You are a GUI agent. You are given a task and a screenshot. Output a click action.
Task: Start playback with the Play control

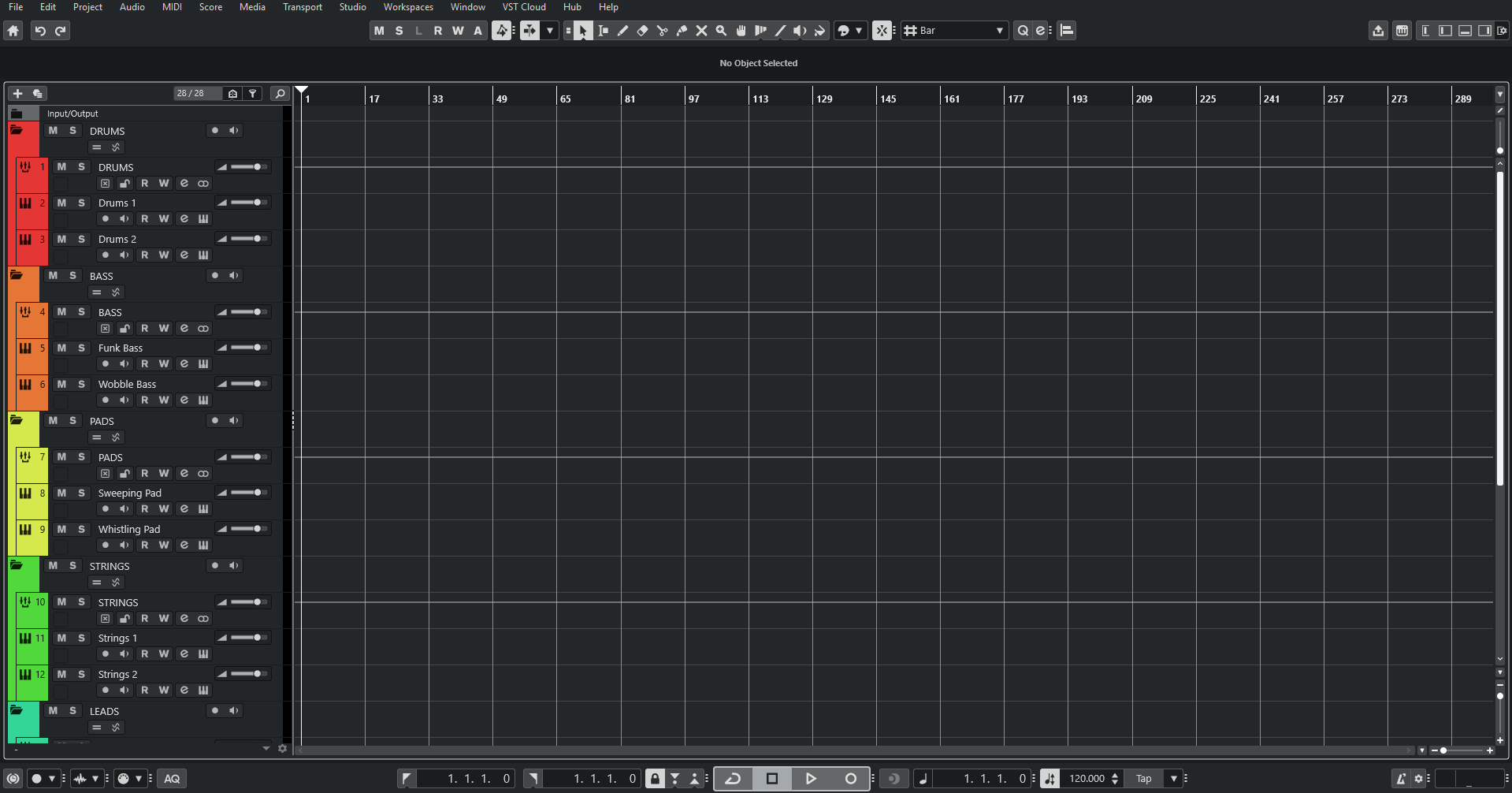click(x=811, y=778)
